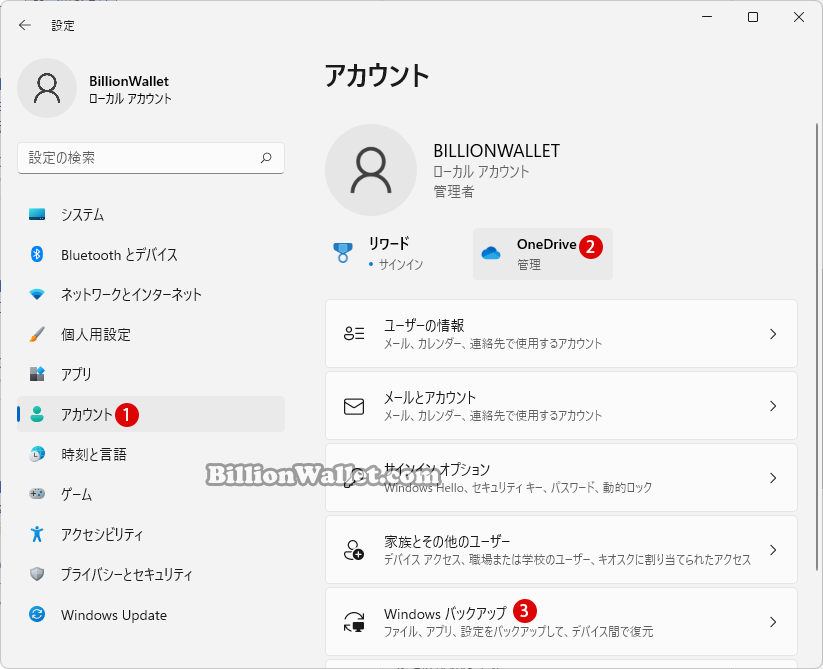Click the メールとアカウント envelope icon
Image resolution: width=823 pixels, height=669 pixels.
(354, 406)
